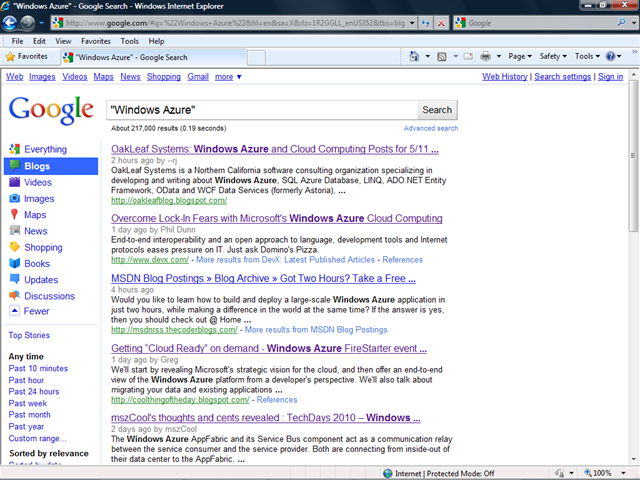Select the Everything filter in the sidebar

45,149
